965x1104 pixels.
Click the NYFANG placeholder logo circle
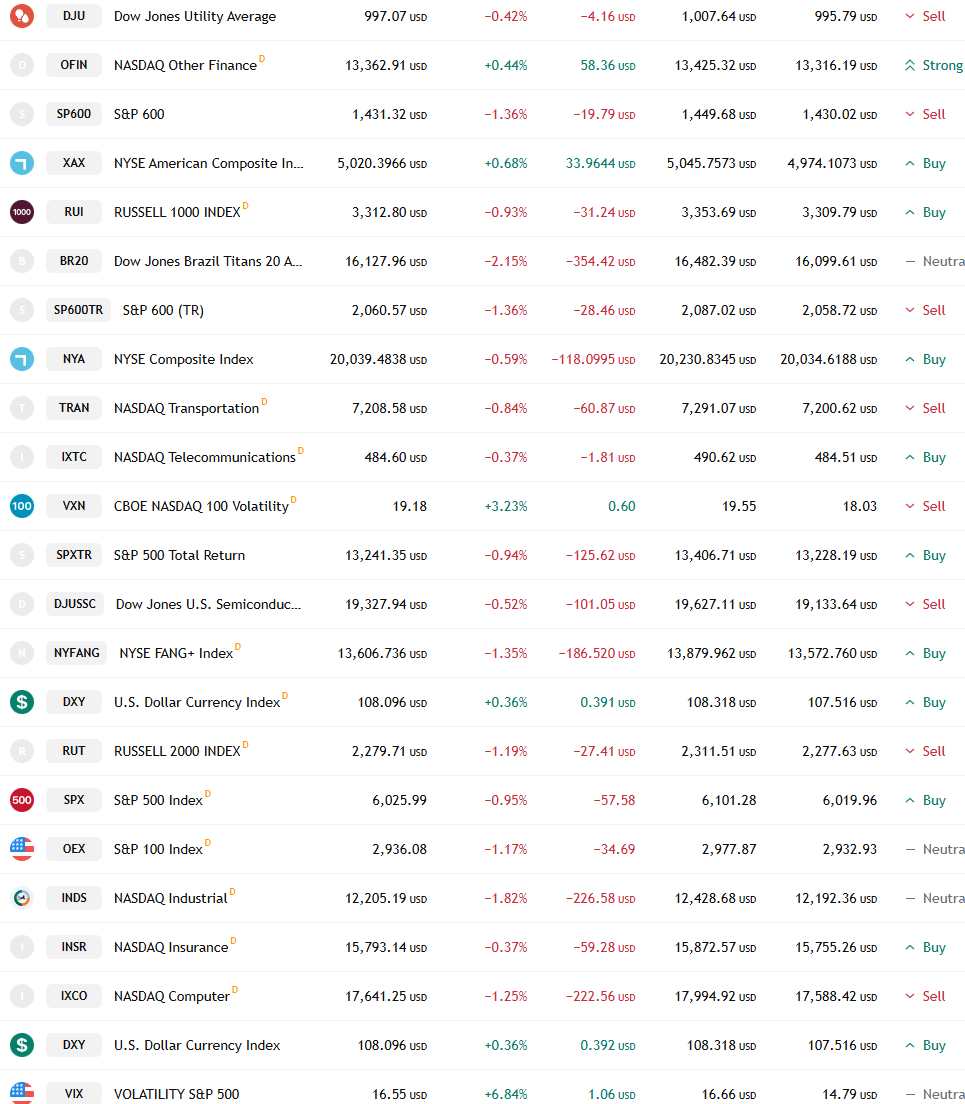coord(22,653)
